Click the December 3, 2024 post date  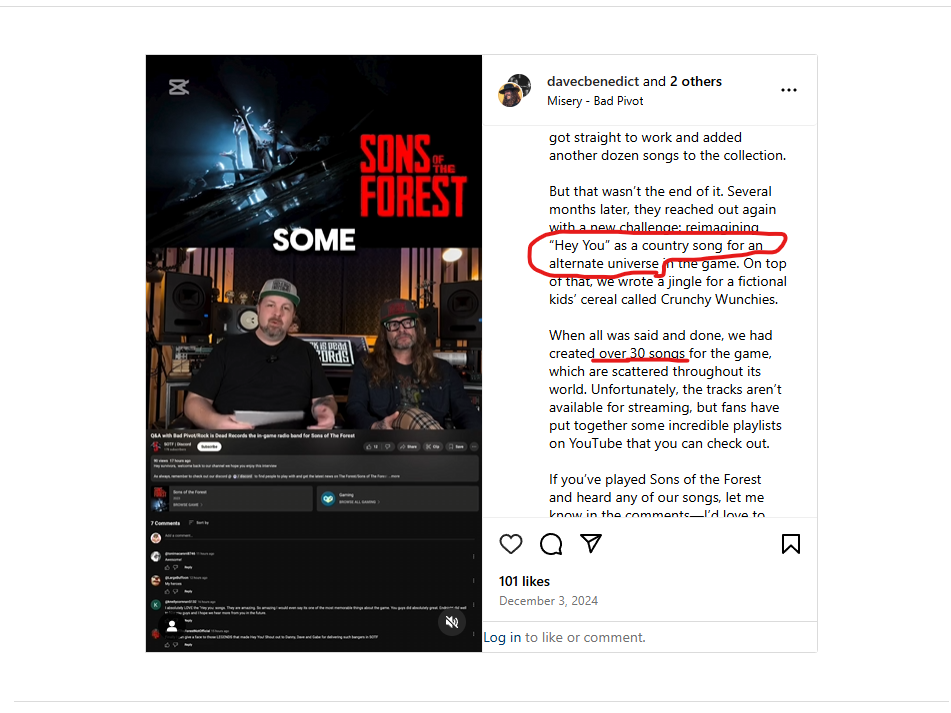click(x=548, y=600)
